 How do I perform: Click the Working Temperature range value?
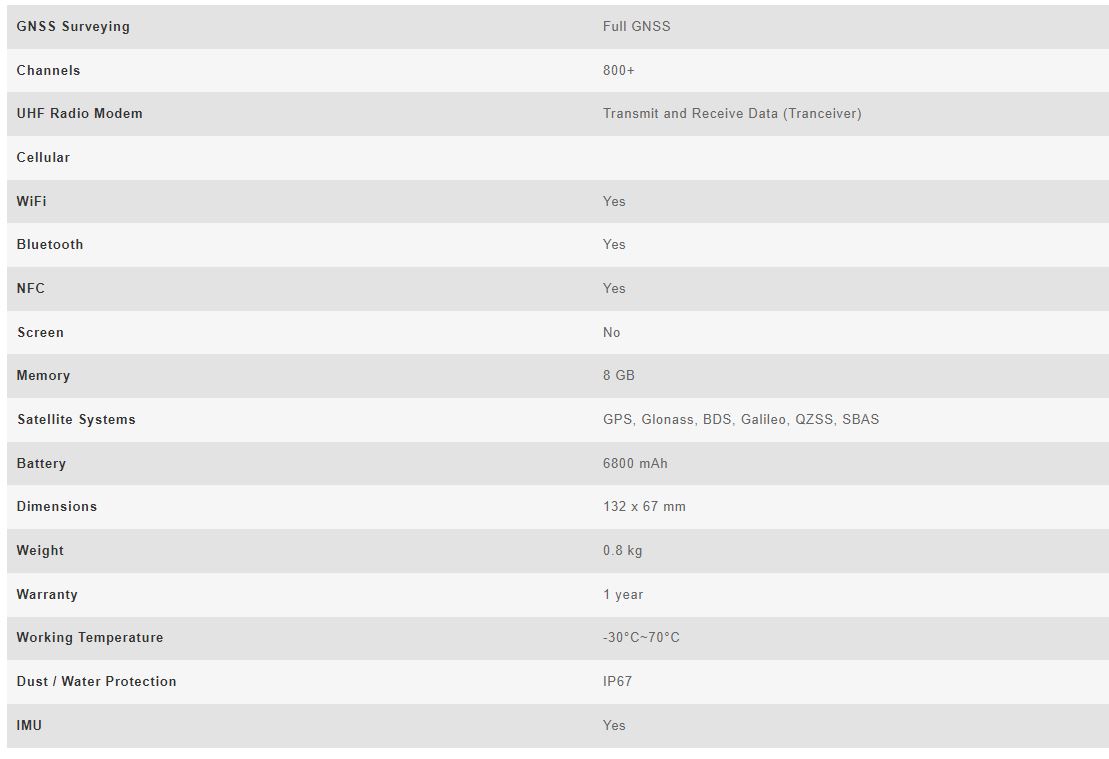point(641,638)
